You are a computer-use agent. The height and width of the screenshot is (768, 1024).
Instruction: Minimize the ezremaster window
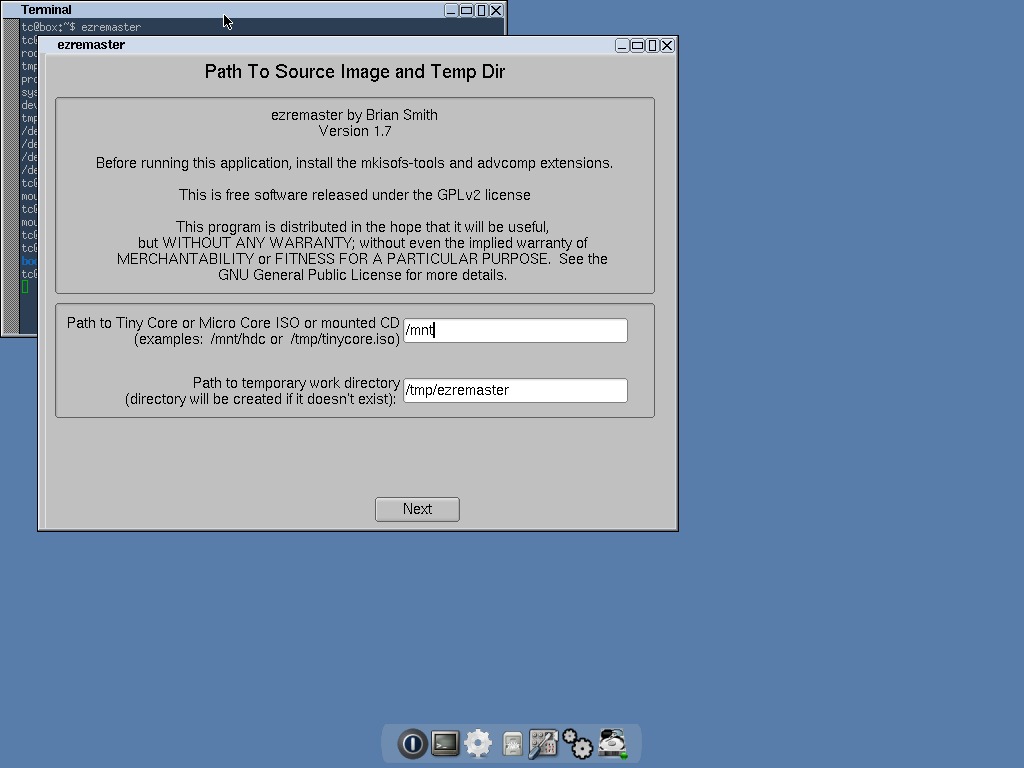(622, 45)
